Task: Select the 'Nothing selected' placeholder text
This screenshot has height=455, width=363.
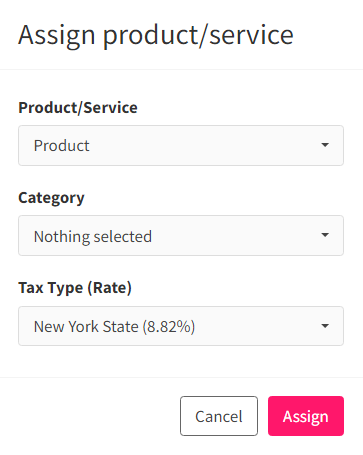Action: tap(93, 237)
